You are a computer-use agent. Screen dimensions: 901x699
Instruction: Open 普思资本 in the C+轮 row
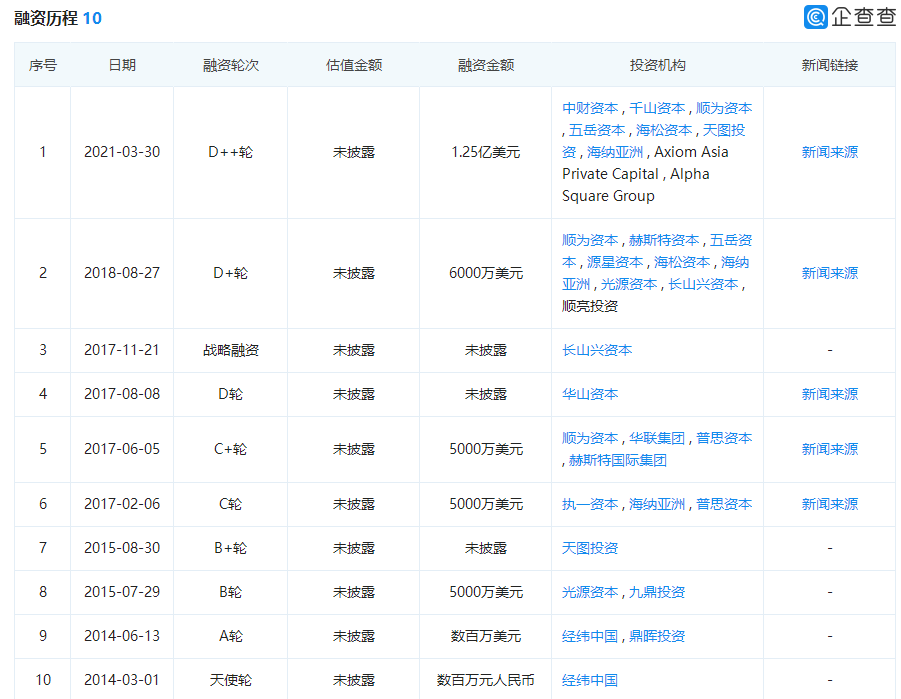[724, 439]
